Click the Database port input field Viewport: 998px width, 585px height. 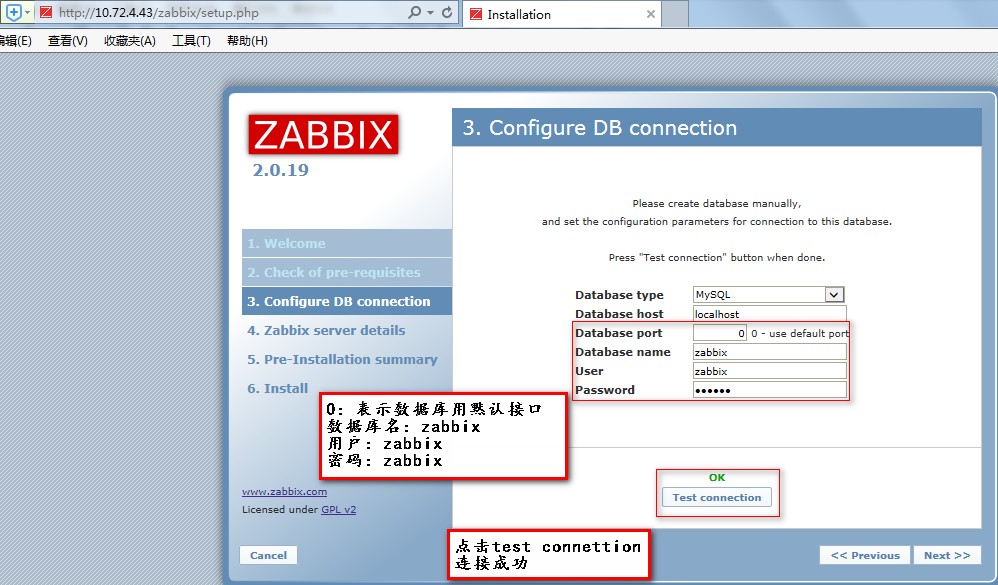coord(720,333)
